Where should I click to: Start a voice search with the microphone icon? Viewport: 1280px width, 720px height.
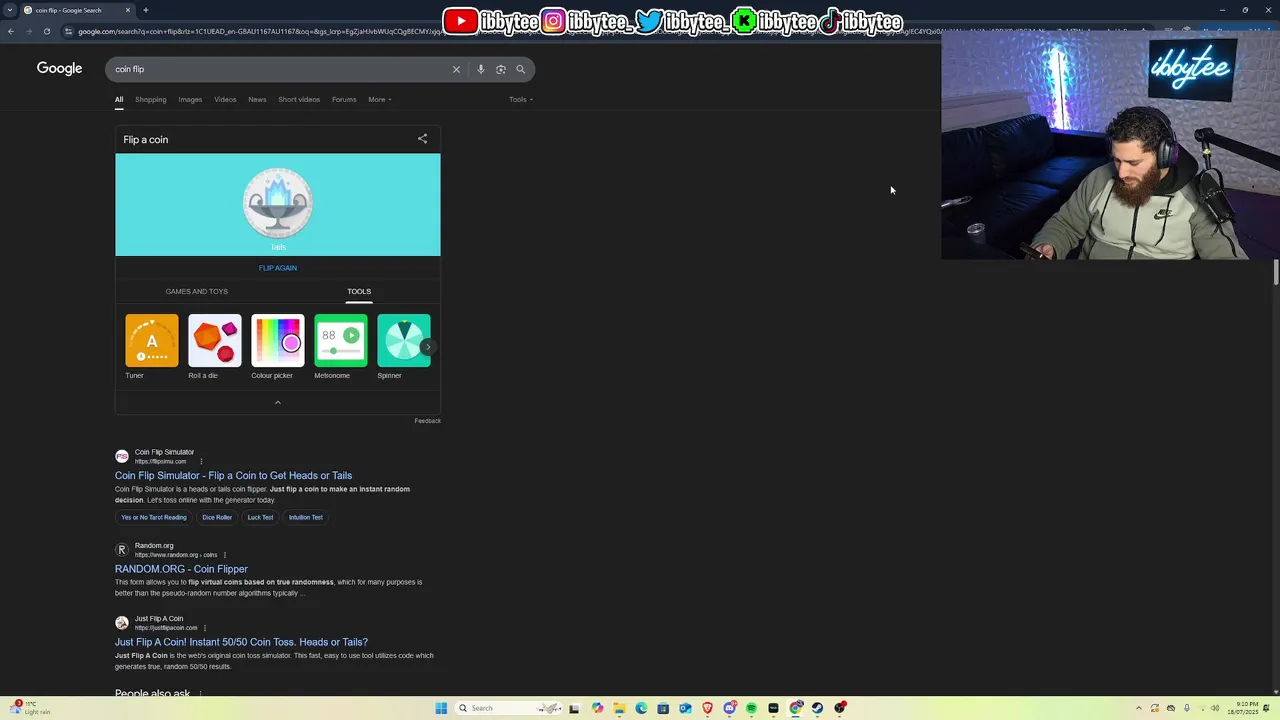[x=481, y=69]
